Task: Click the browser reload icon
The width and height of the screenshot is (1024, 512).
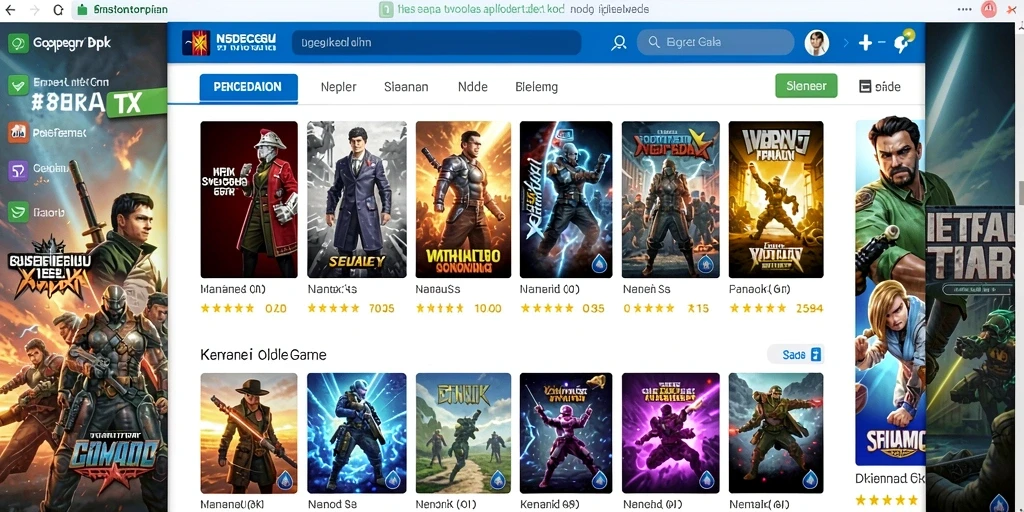Action: tap(58, 10)
